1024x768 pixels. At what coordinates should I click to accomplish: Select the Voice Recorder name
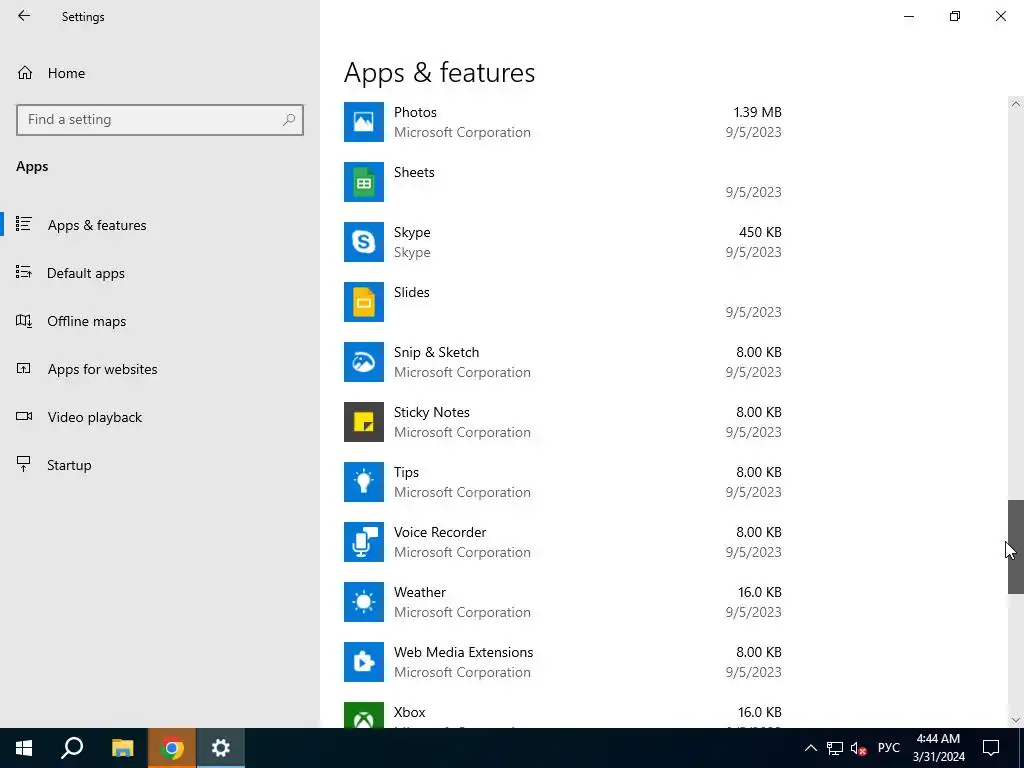coord(440,532)
